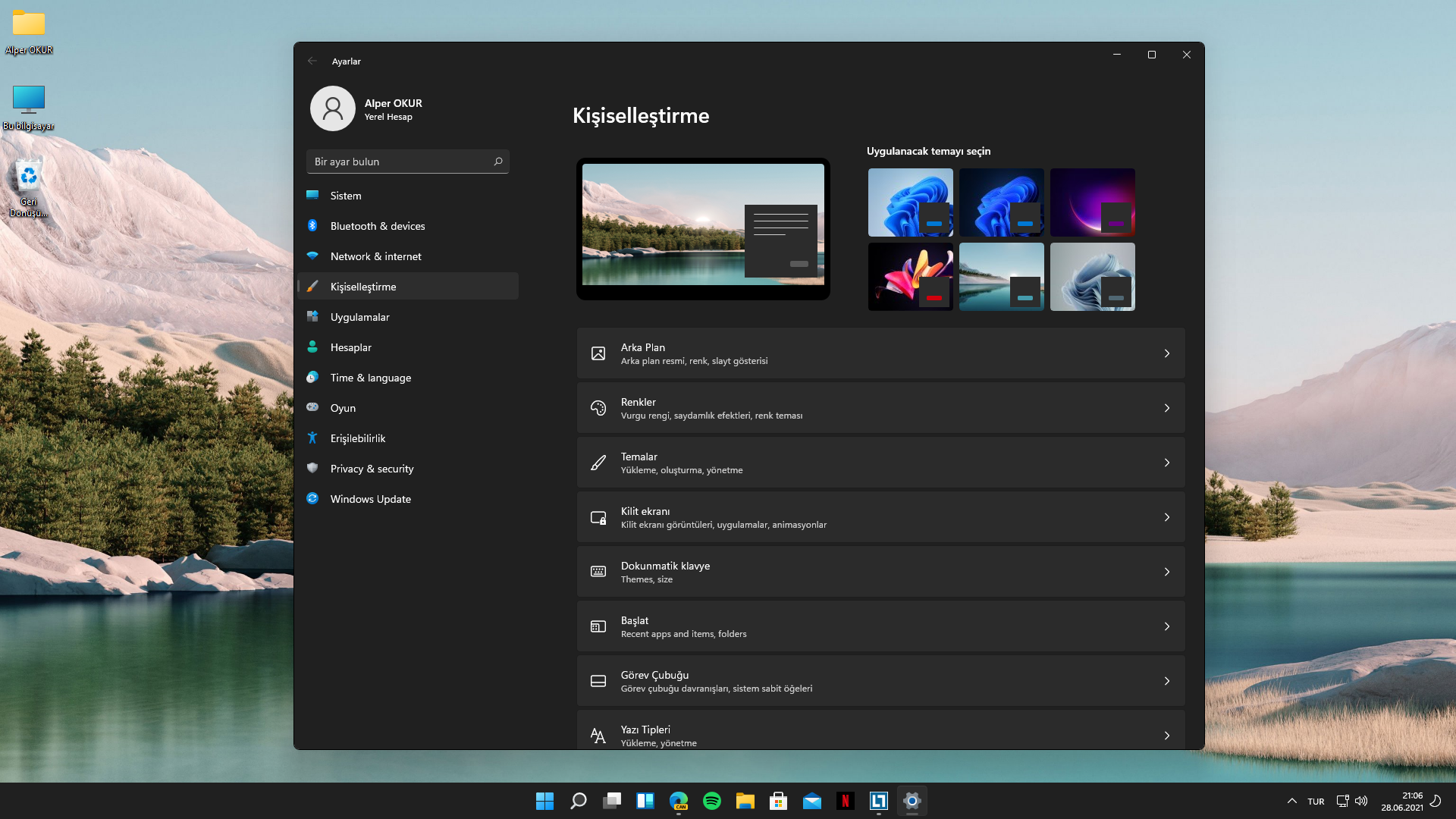The height and width of the screenshot is (819, 1456).
Task: Open Network & internet via its wifi icon
Action: (312, 256)
